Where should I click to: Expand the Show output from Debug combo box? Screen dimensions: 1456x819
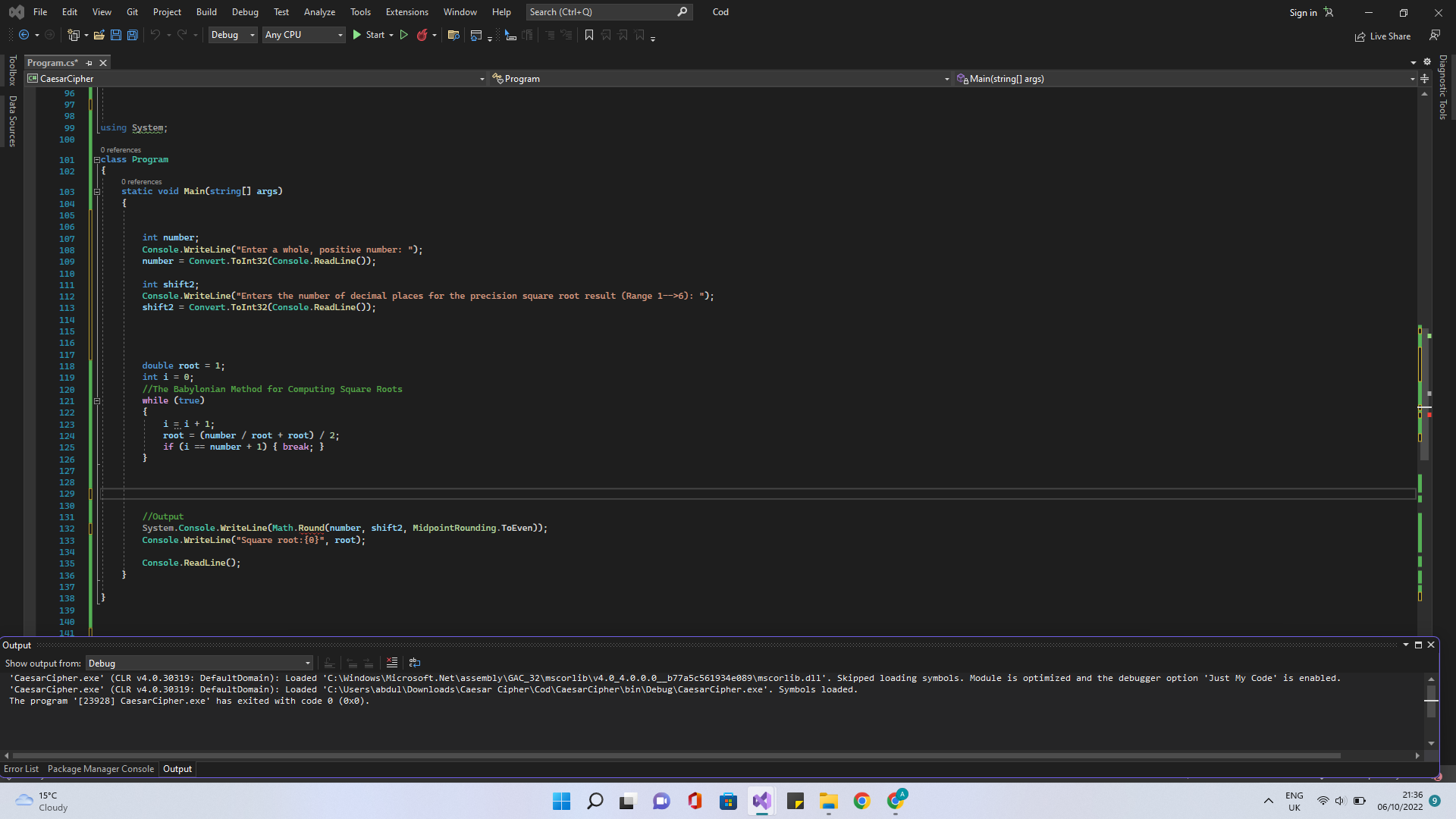point(307,664)
